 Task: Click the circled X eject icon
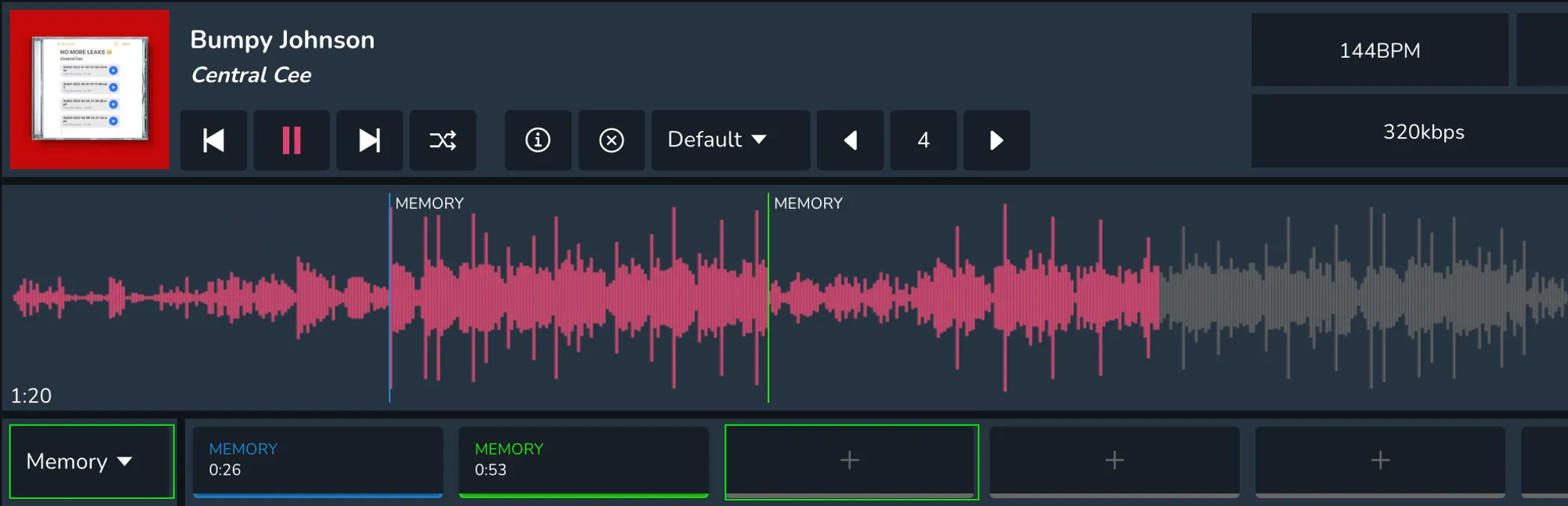(x=612, y=141)
